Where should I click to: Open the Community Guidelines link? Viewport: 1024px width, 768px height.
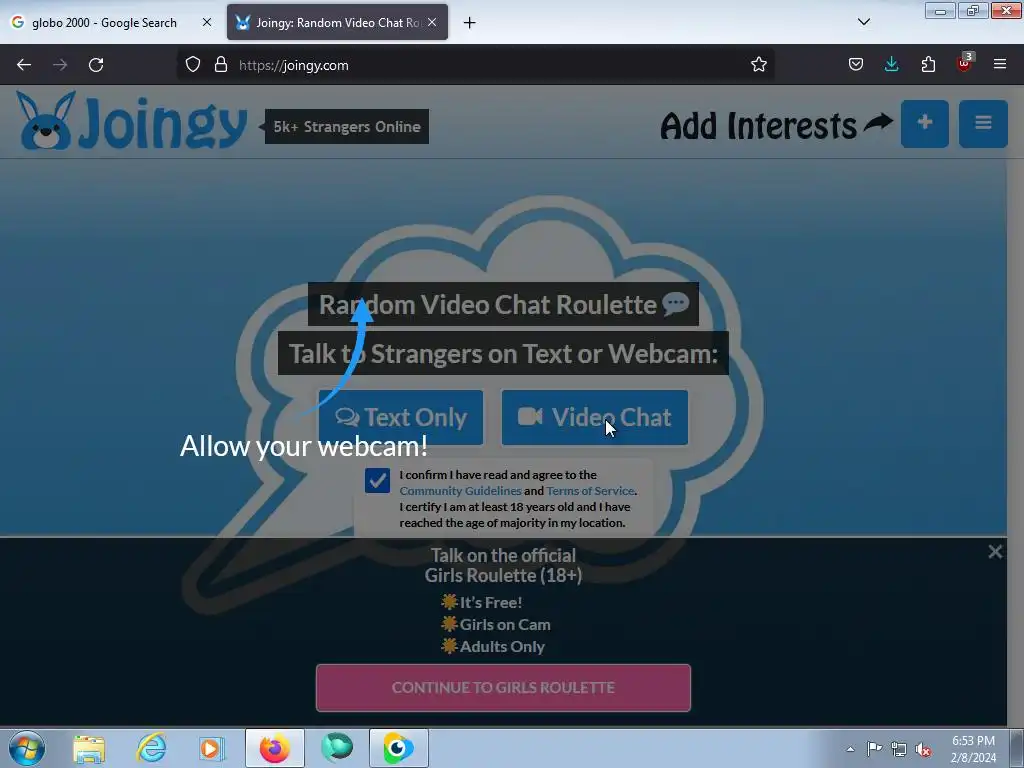tap(460, 490)
